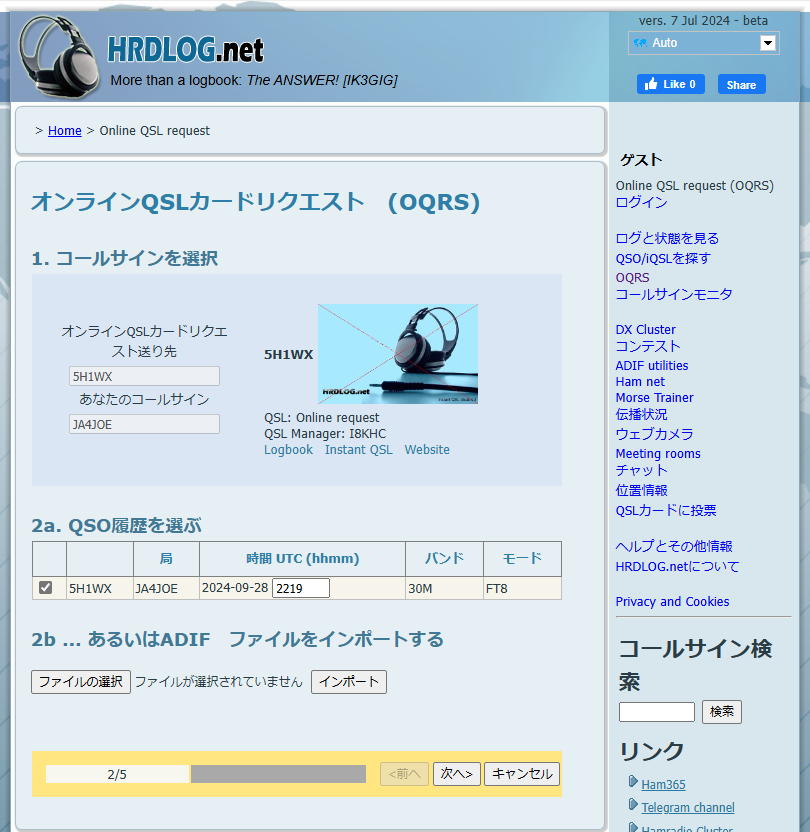810x832 pixels.
Task: Open Privacy and Cookies link
Action: (672, 602)
